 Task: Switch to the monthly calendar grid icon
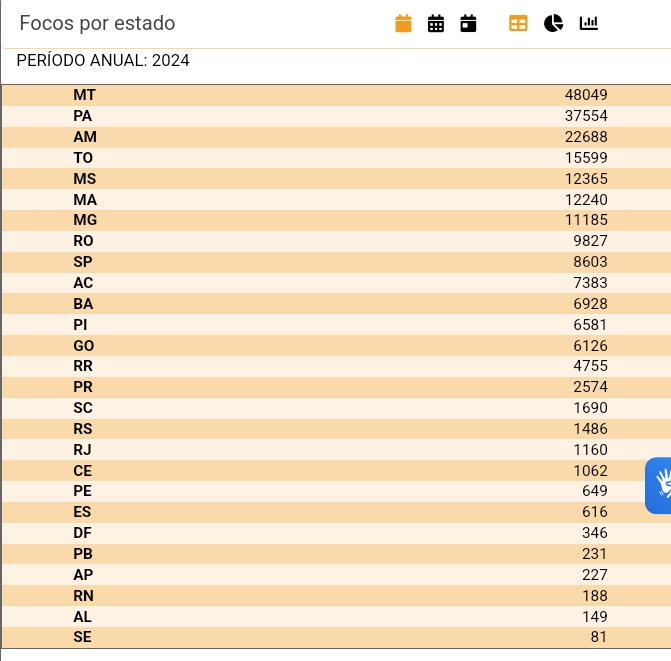coord(436,23)
